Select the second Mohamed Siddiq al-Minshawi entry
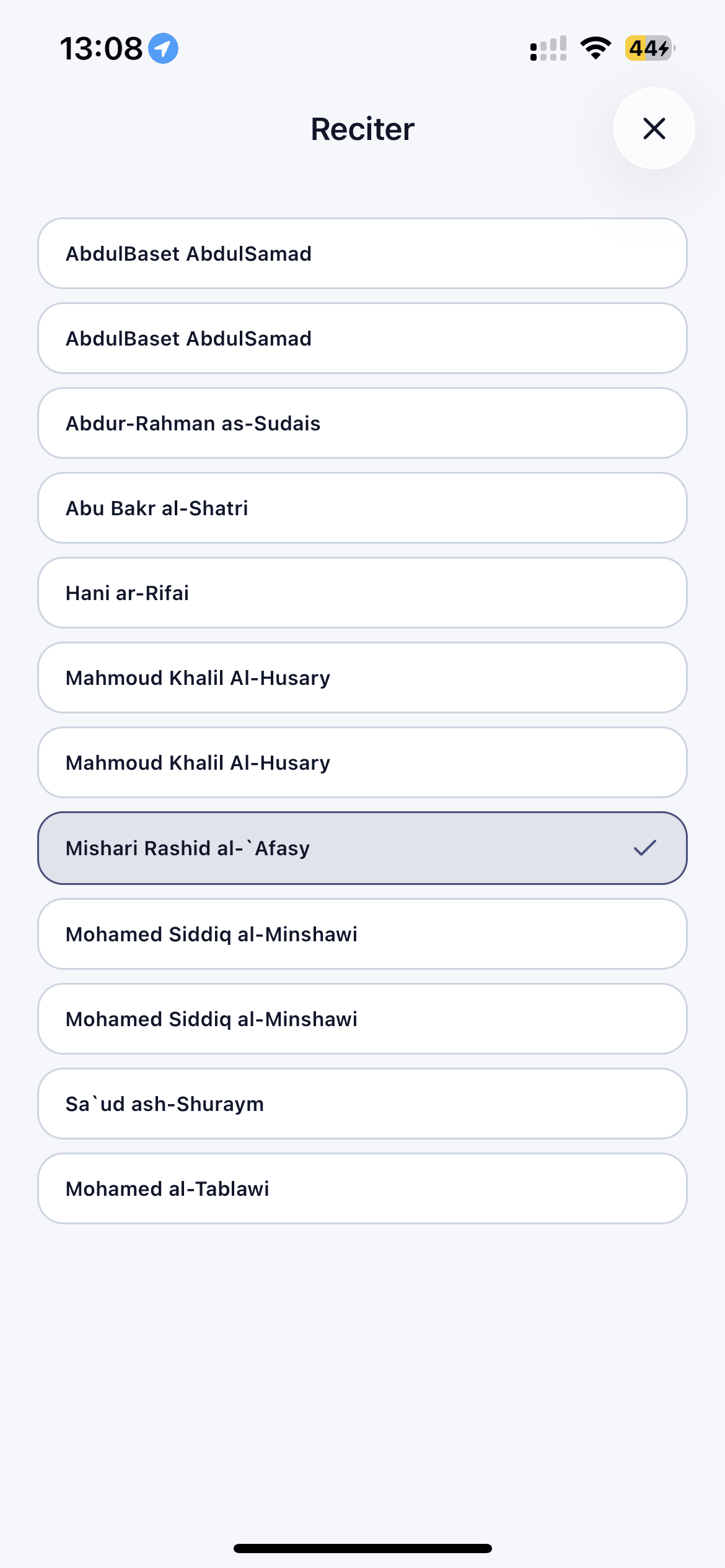This screenshot has height=1568, width=725. coord(362,1019)
